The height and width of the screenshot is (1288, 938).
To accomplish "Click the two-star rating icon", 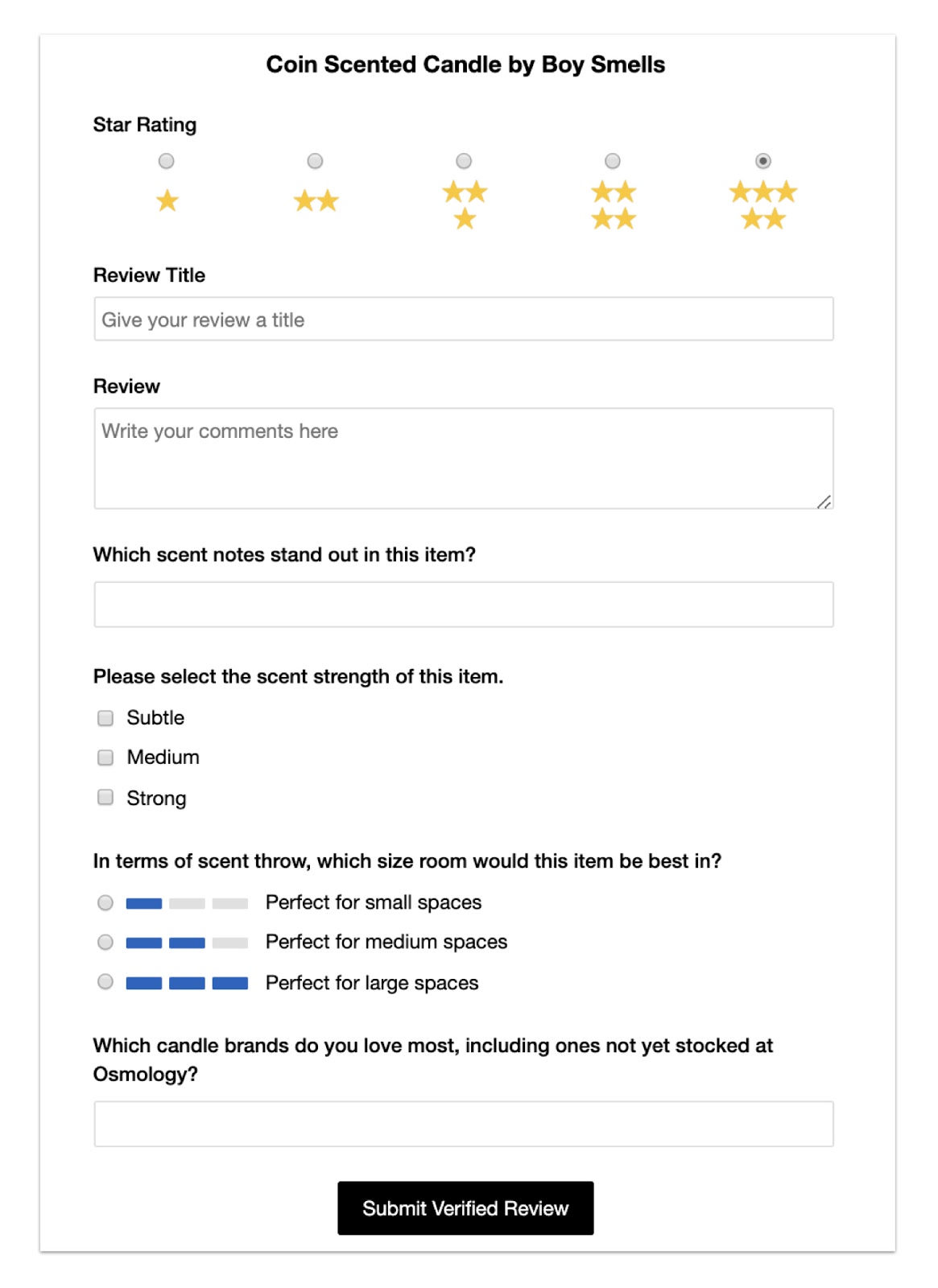I will tap(316, 200).
